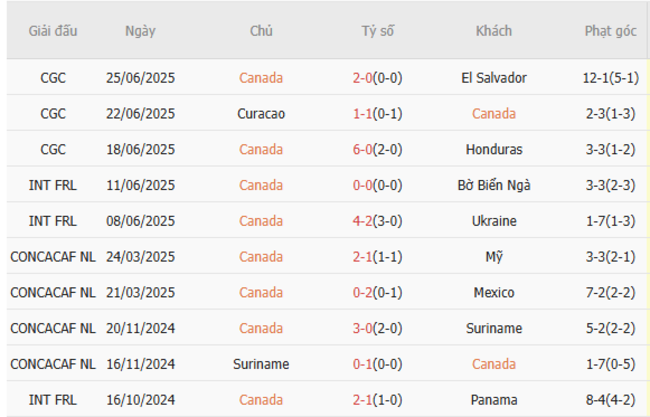Click the 0-2 score against Mexico

coord(365,293)
